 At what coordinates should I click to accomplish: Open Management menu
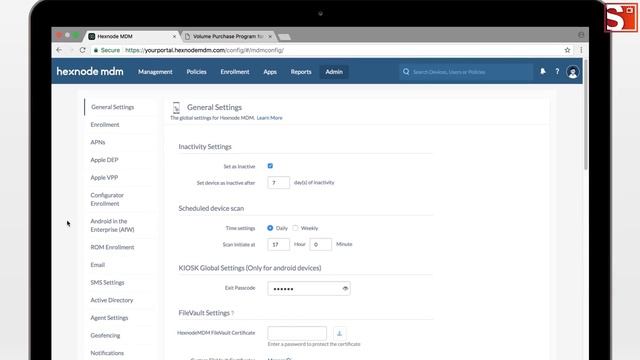tap(155, 72)
